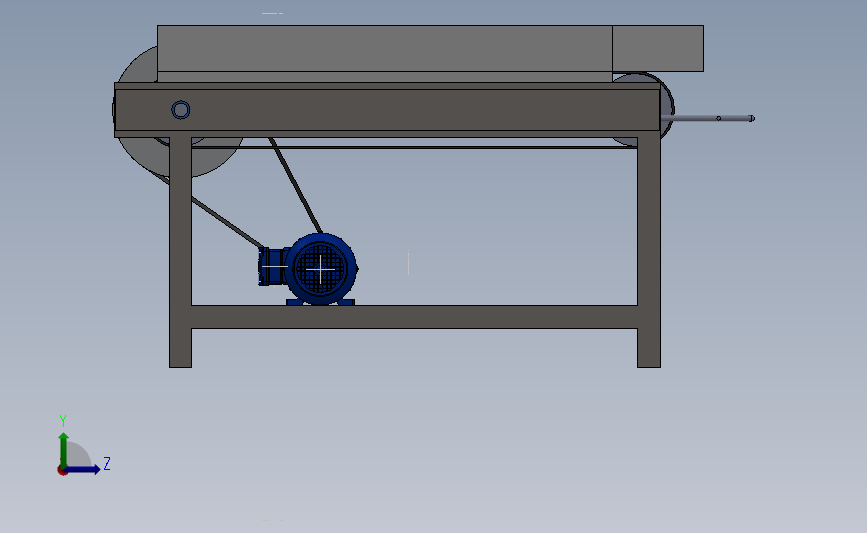Select the thin strip under top cover
The height and width of the screenshot is (533, 867).
[385, 77]
